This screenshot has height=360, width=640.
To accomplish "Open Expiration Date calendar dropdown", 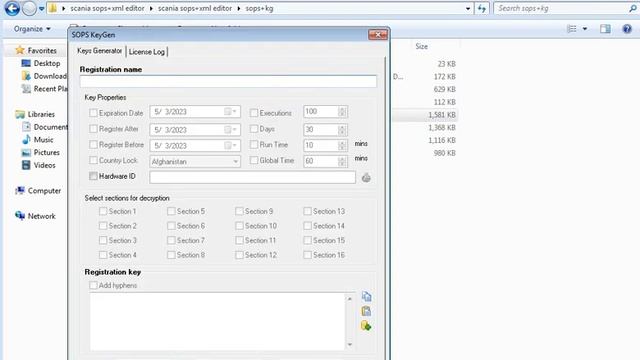I will (231, 111).
